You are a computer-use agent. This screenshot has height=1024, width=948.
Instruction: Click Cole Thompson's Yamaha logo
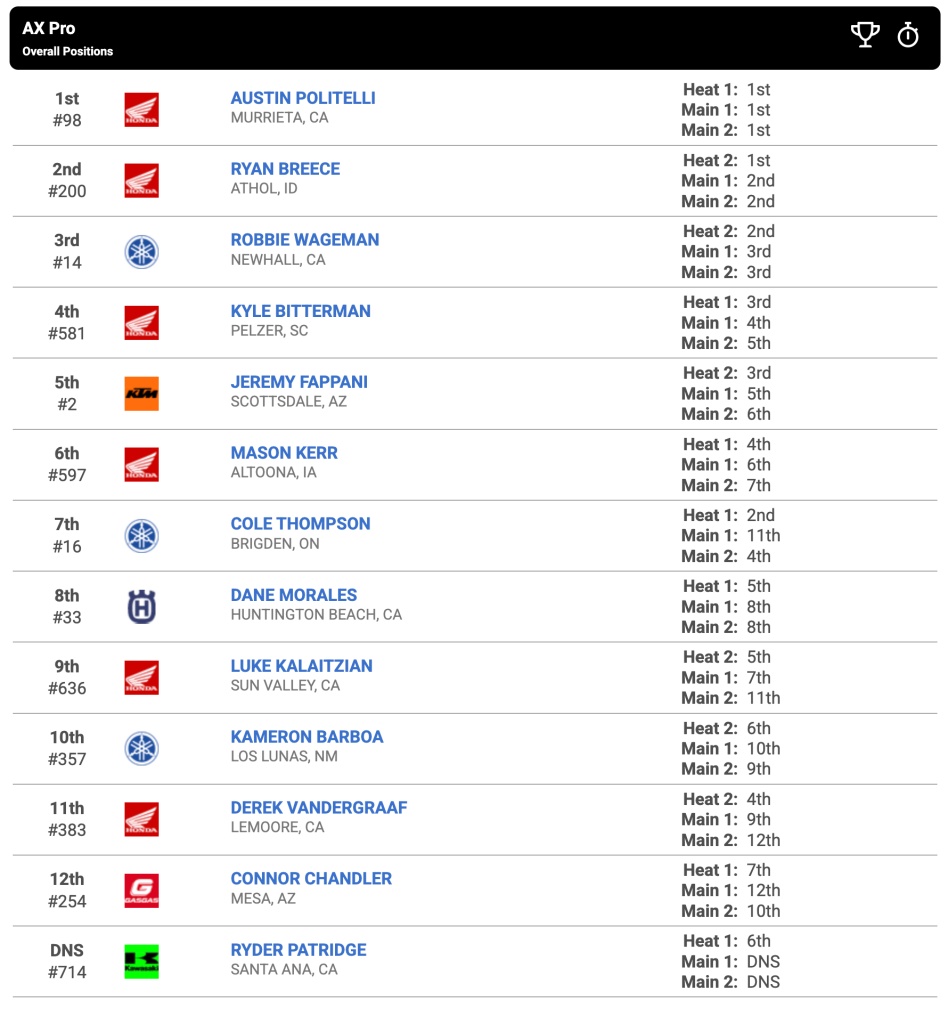click(142, 536)
